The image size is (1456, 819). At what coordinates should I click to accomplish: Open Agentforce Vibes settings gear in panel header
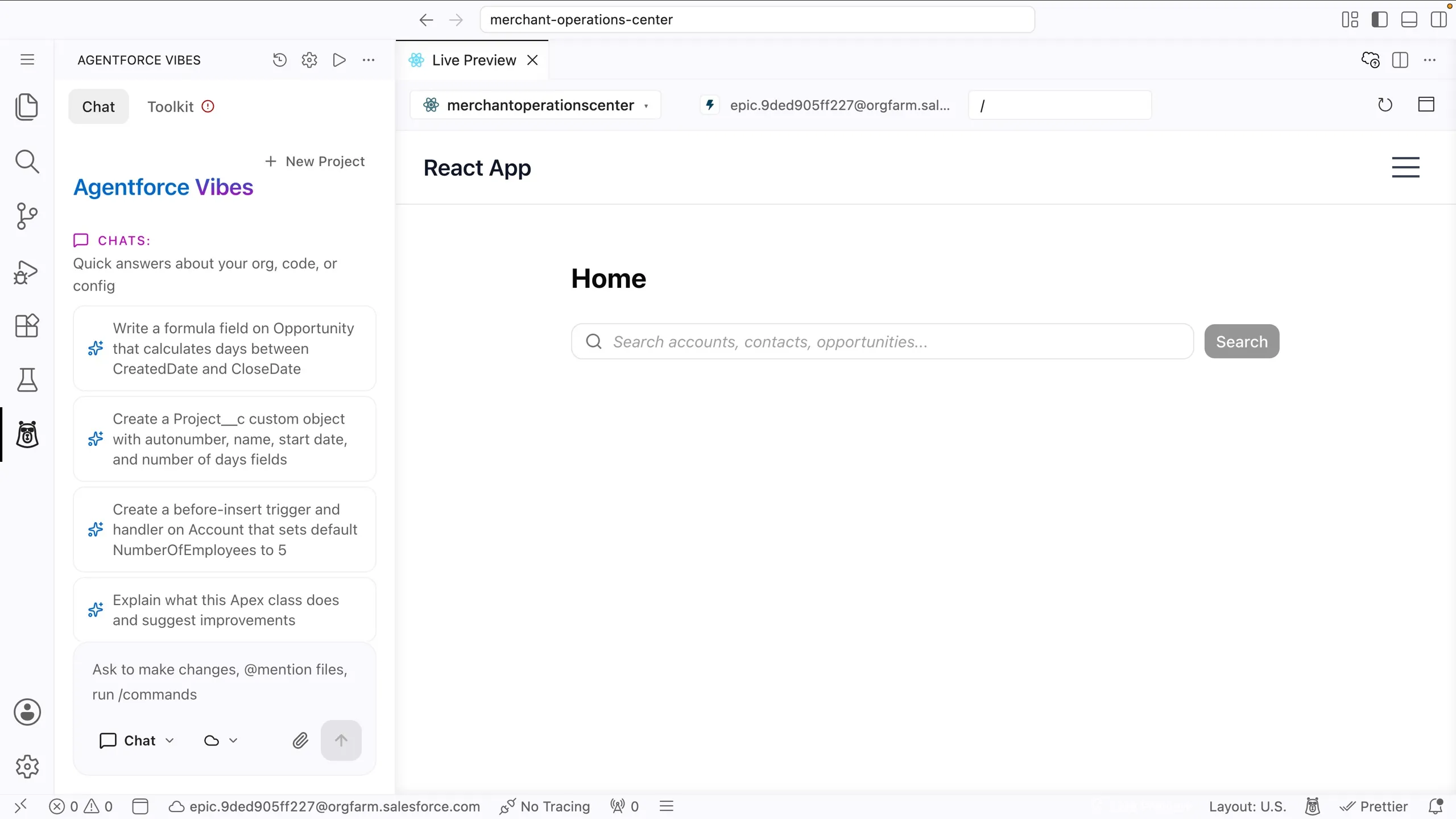309,60
